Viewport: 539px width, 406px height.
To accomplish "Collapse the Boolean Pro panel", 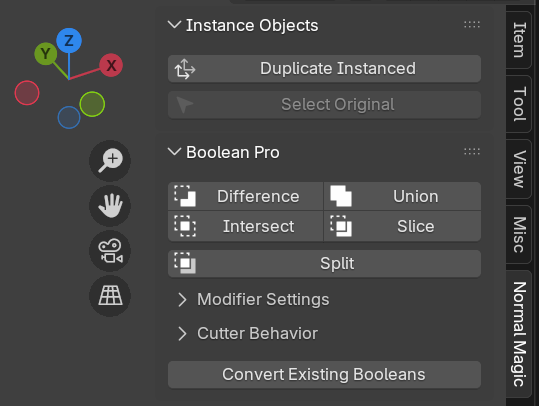I will (x=174, y=152).
